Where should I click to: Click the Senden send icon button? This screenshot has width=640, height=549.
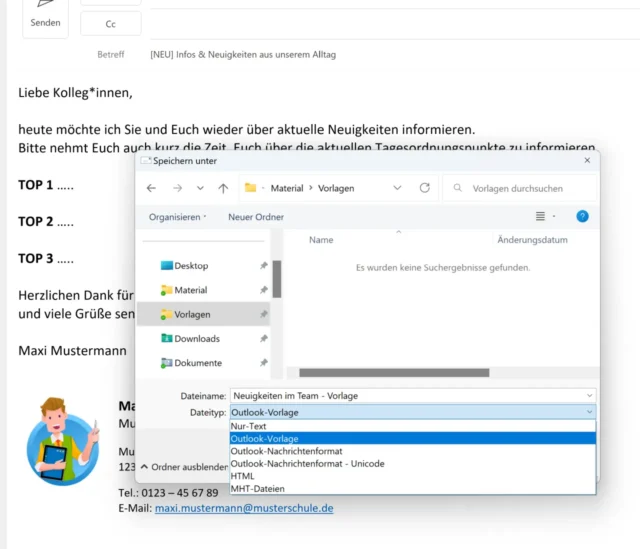pos(45,14)
